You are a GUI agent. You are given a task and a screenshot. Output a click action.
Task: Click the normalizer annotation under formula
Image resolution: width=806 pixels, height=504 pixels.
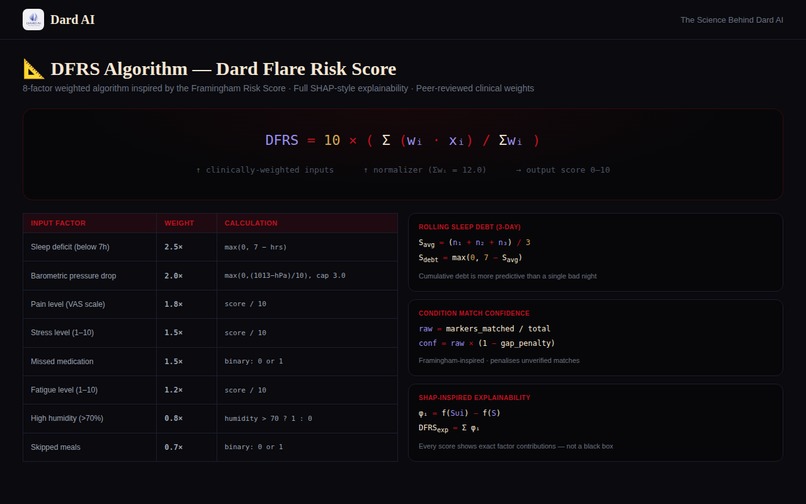[x=425, y=170]
